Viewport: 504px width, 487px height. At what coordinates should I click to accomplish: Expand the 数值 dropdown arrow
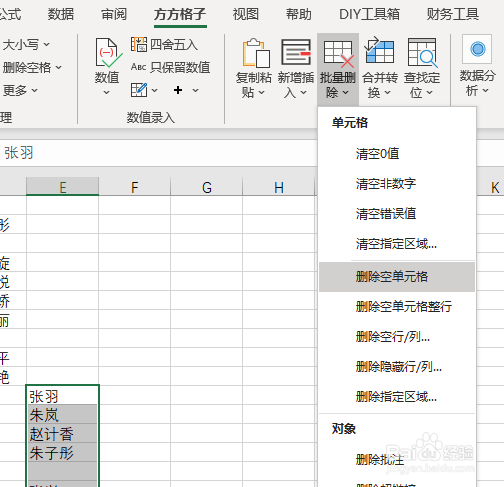pos(106,92)
